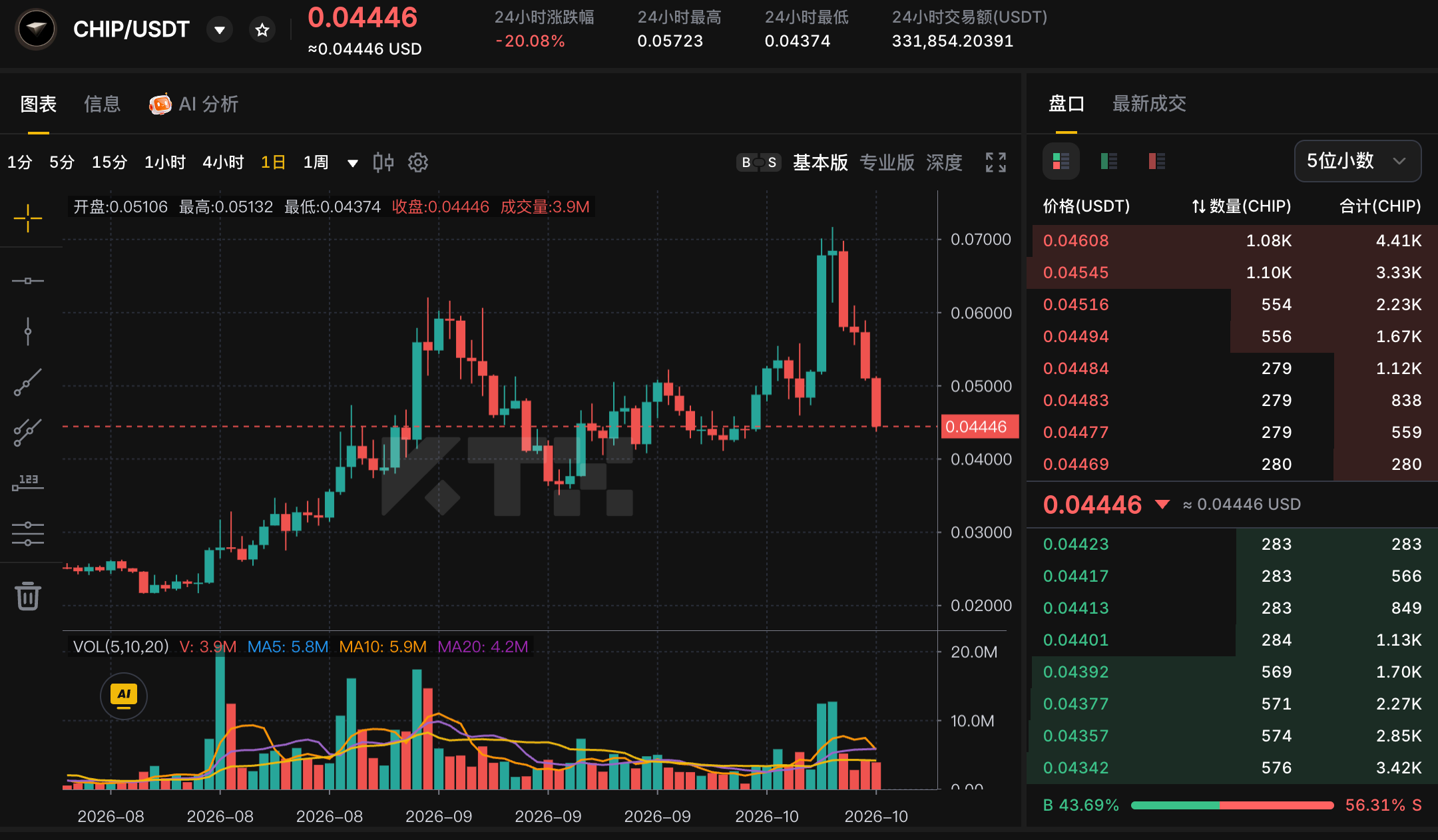Select the 1周 time interval

coord(316,162)
